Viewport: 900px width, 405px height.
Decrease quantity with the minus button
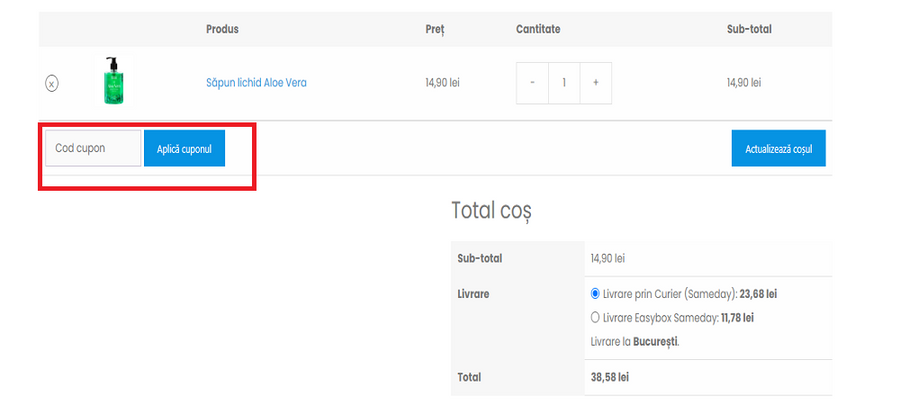532,83
